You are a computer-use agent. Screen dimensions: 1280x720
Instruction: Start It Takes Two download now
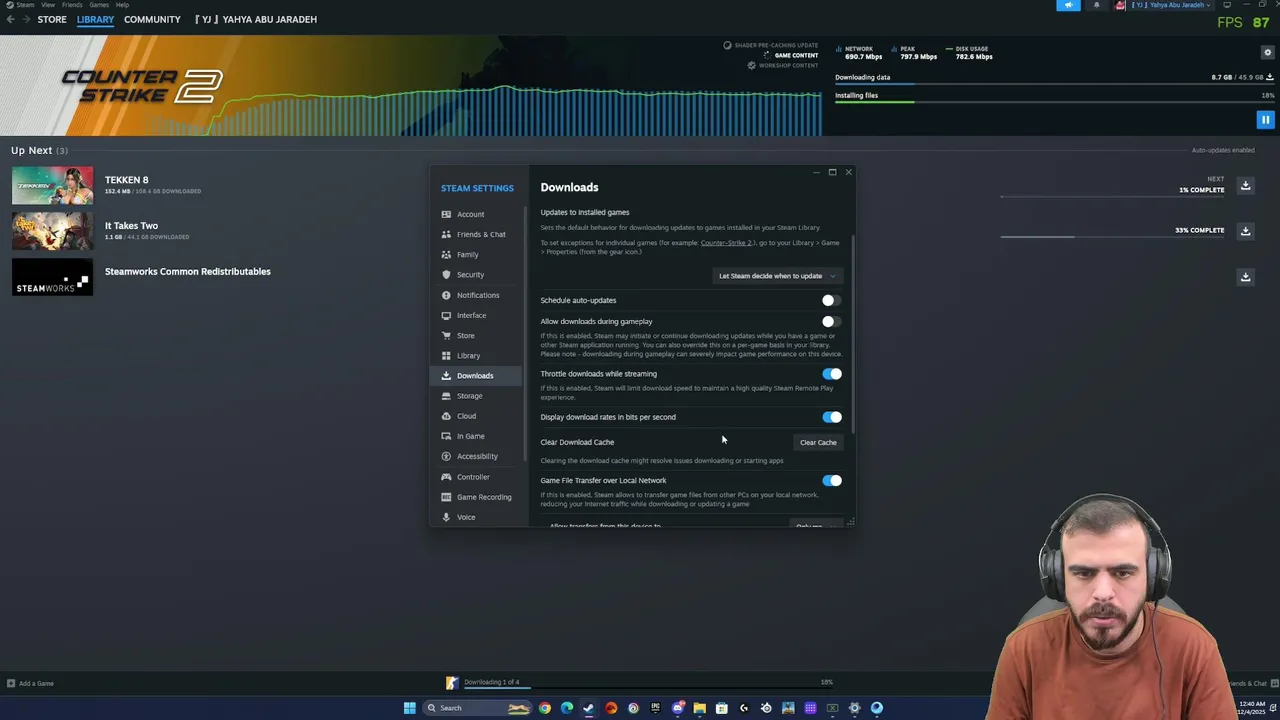pyautogui.click(x=1245, y=231)
